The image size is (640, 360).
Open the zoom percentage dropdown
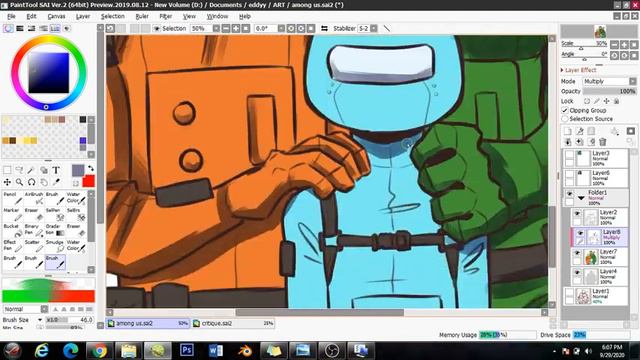click(216, 29)
